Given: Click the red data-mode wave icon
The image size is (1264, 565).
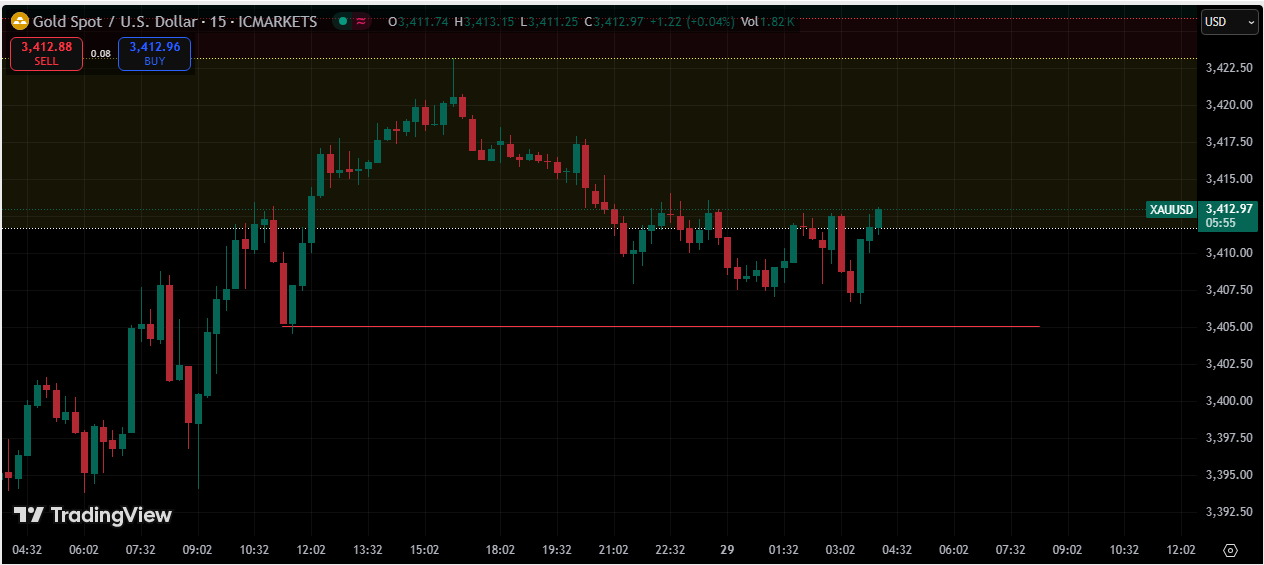Looking at the screenshot, I should click(360, 21).
